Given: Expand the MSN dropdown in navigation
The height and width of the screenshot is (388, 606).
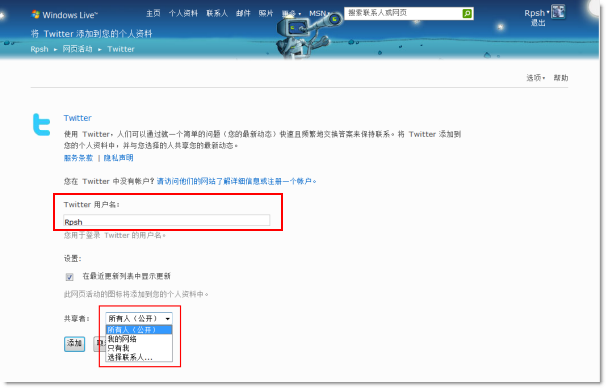Looking at the screenshot, I should pyautogui.click(x=319, y=14).
